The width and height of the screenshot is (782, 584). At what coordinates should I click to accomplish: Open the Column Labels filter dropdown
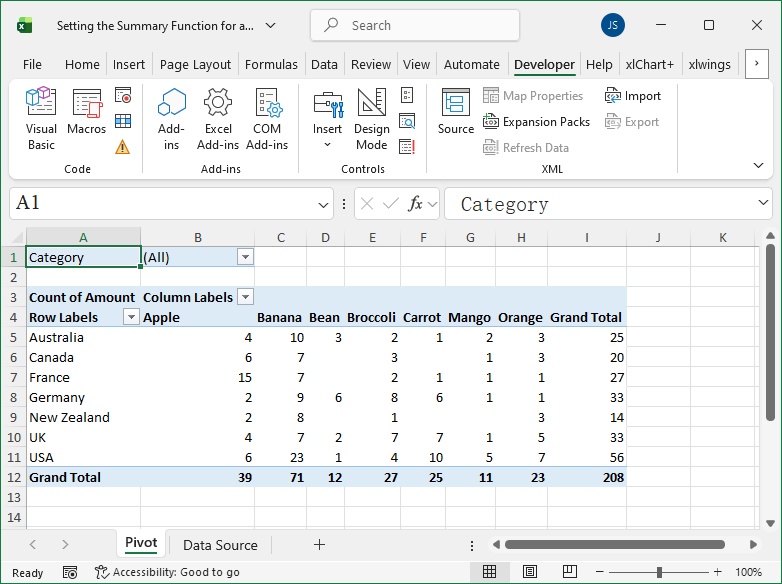tap(245, 297)
